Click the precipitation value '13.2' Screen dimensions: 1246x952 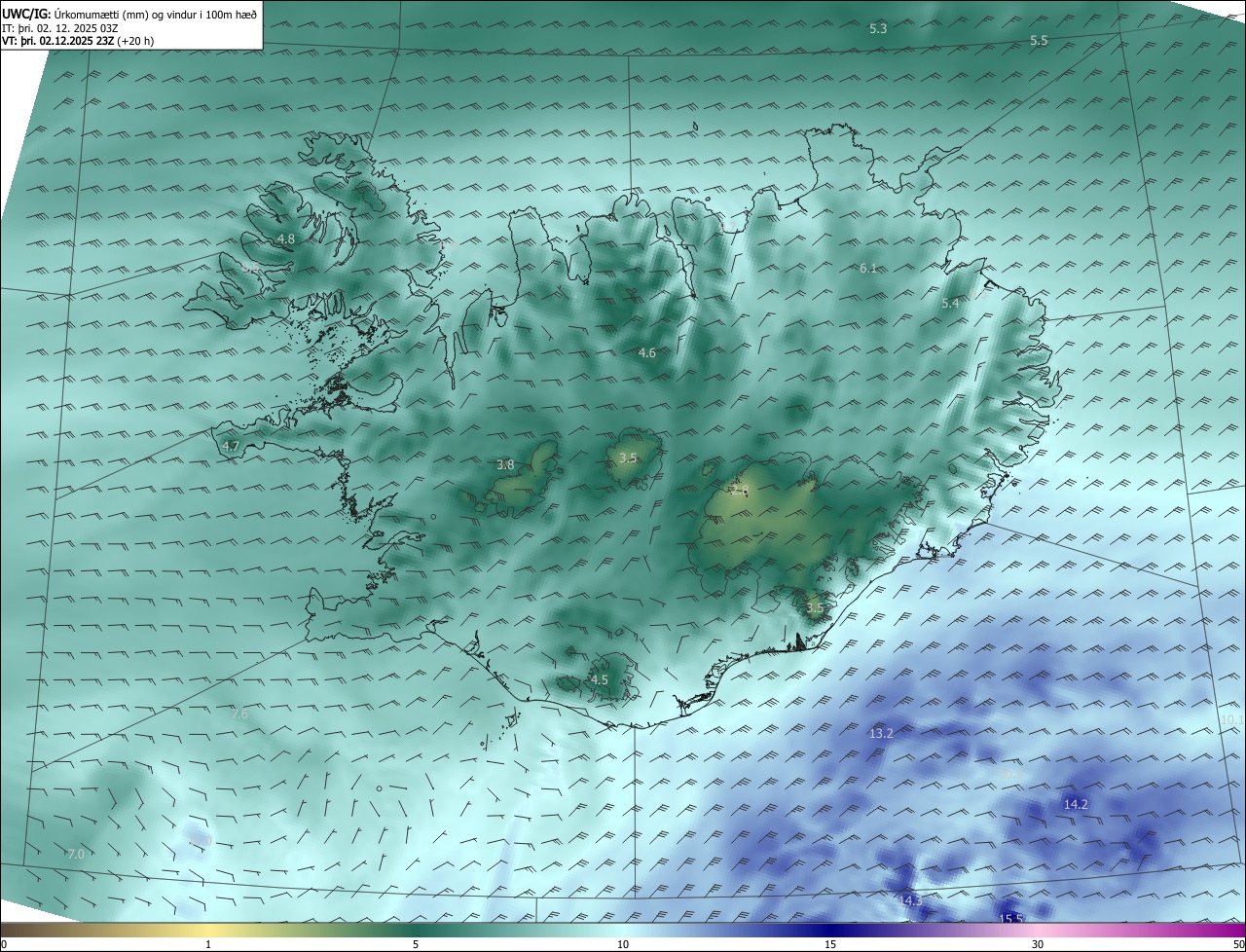pos(881,734)
